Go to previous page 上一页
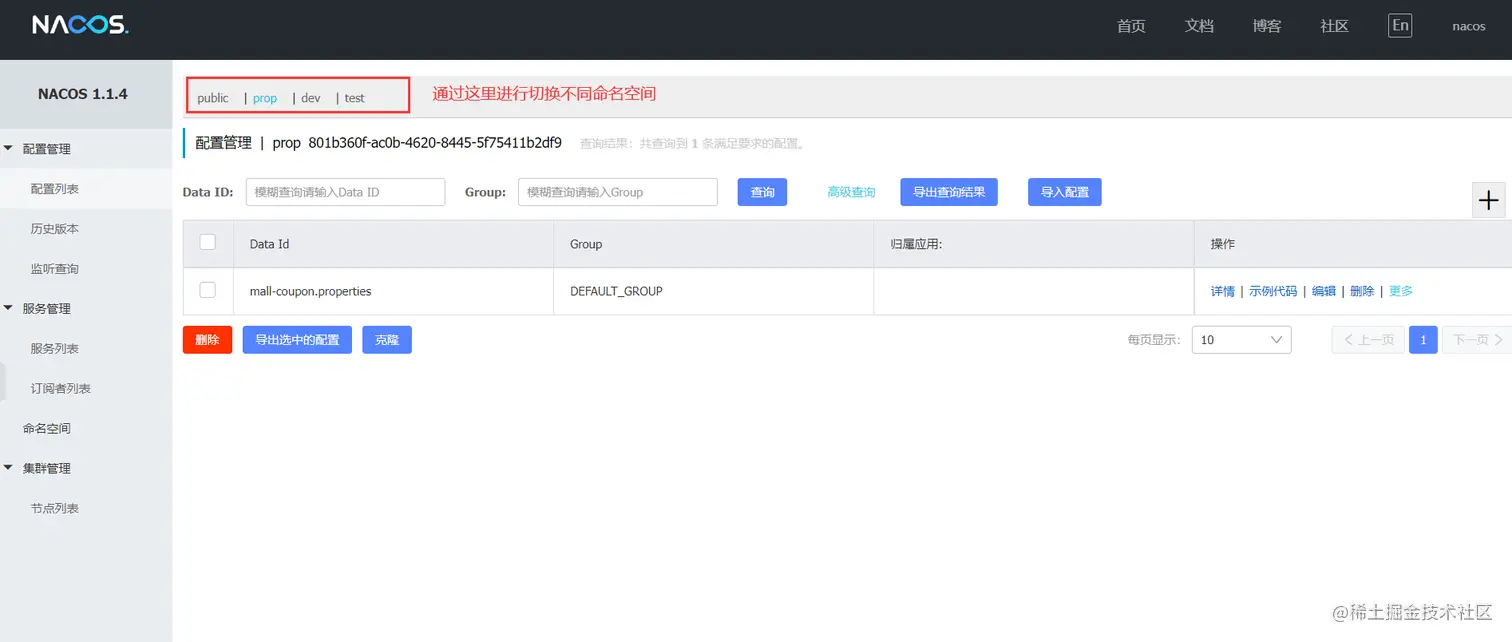 tap(1368, 340)
